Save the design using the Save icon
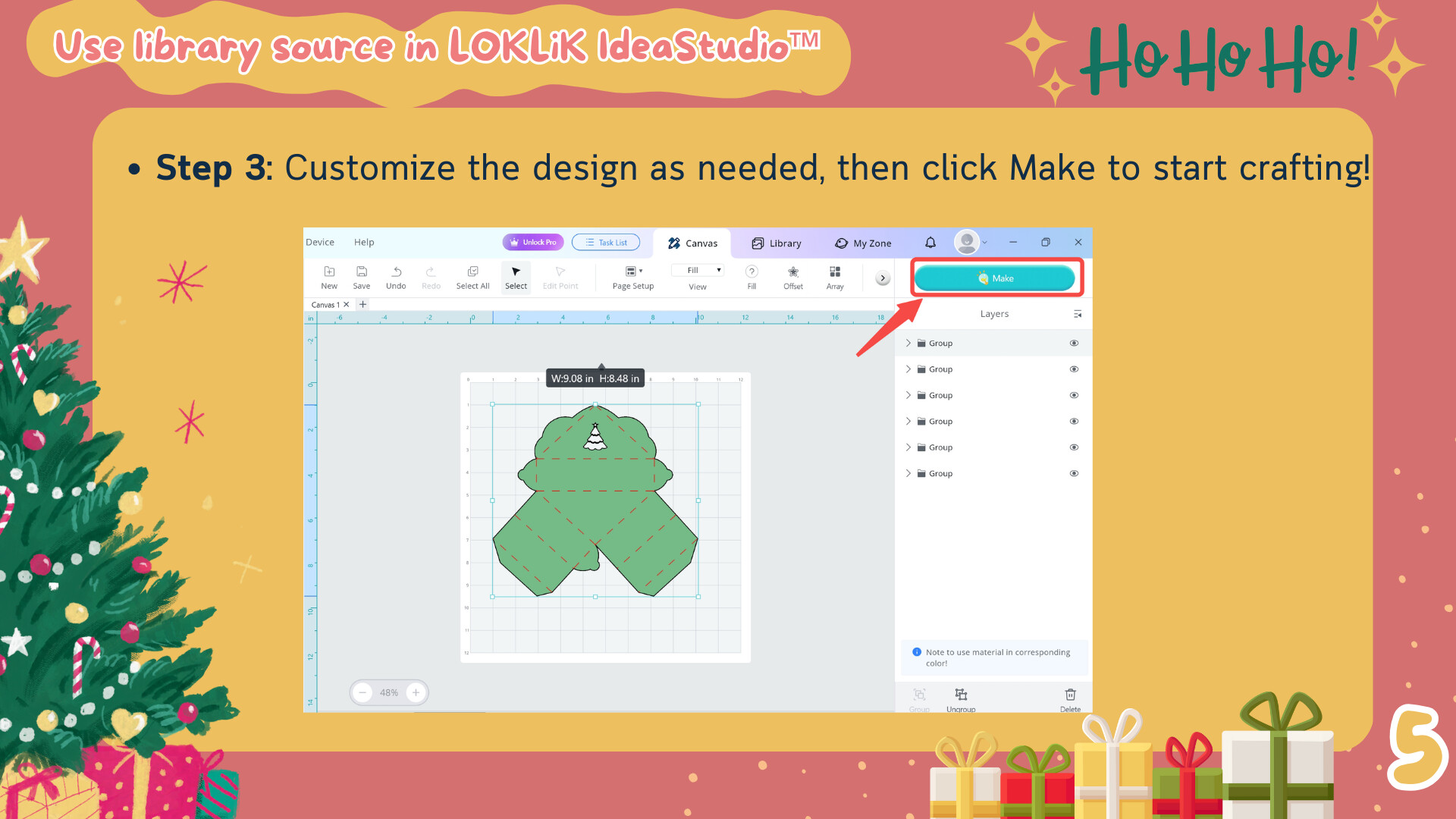 pyautogui.click(x=362, y=271)
